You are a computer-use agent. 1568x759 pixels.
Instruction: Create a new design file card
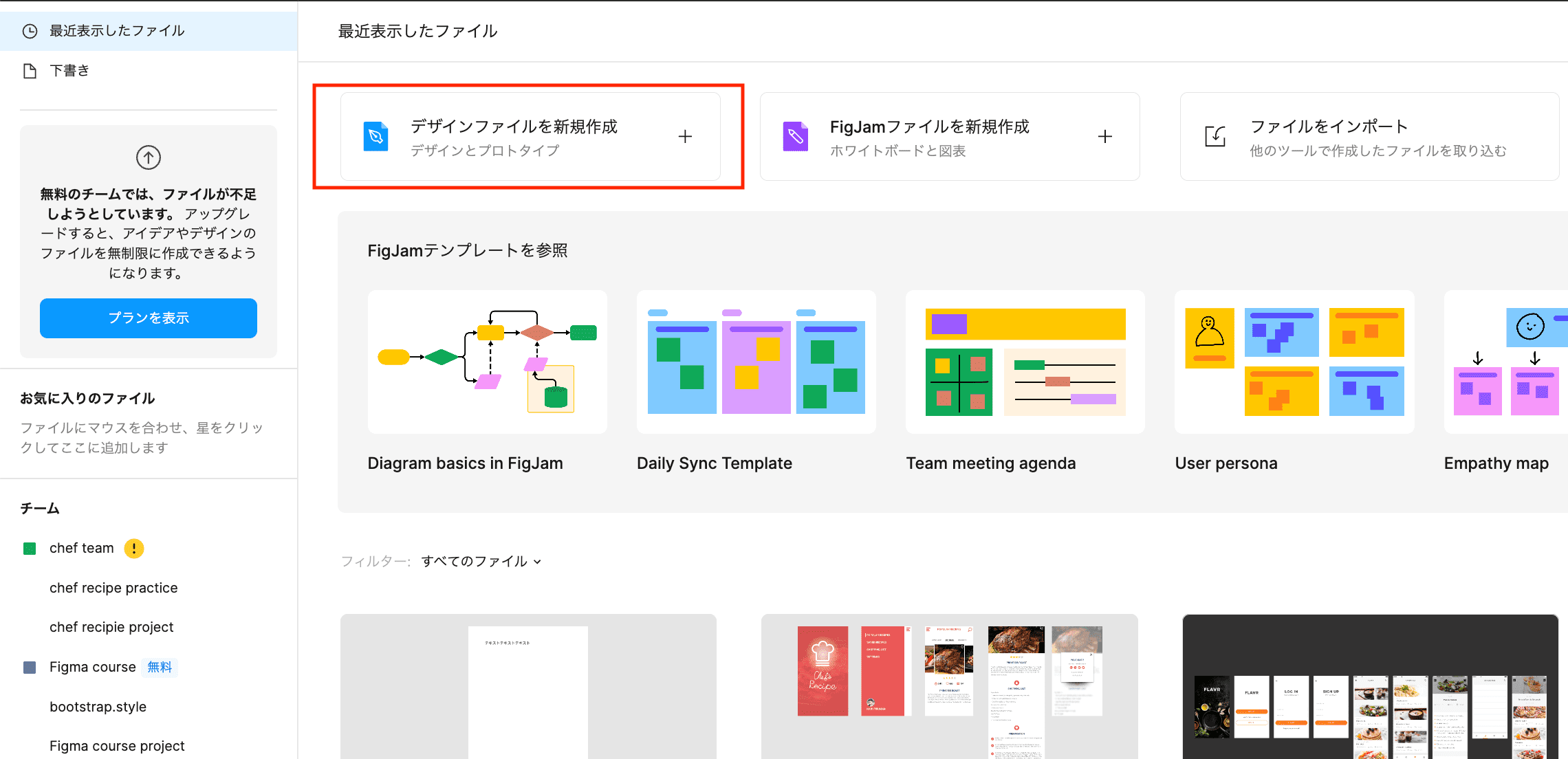(x=530, y=137)
